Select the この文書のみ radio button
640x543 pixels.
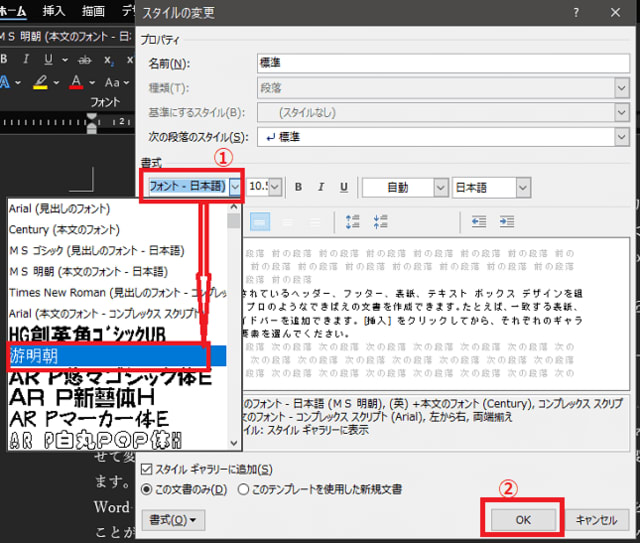pos(148,490)
